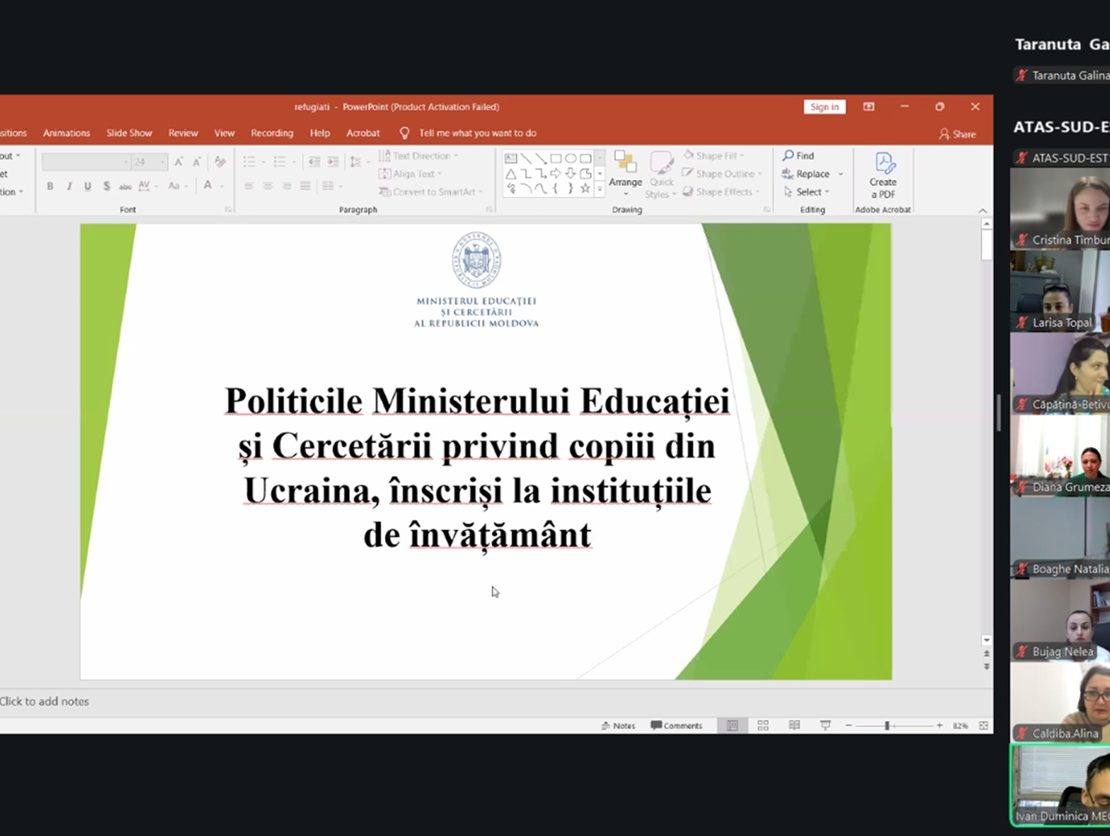
Task: Toggle the Comments pane
Action: tap(677, 726)
